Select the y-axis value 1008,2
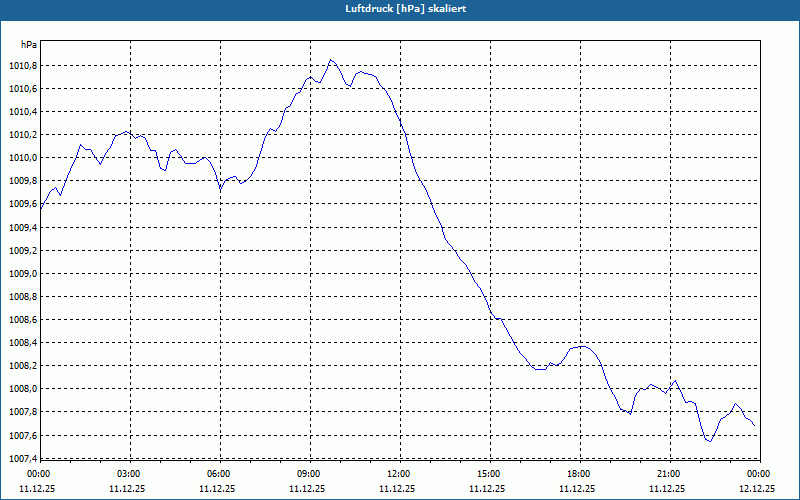Viewport: 800px width, 500px height. point(23,366)
